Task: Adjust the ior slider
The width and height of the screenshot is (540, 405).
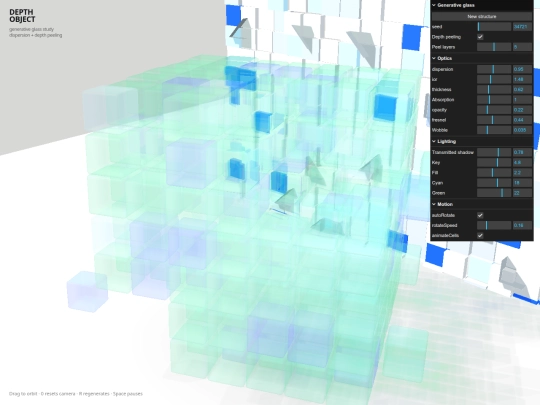Action: 494,79
